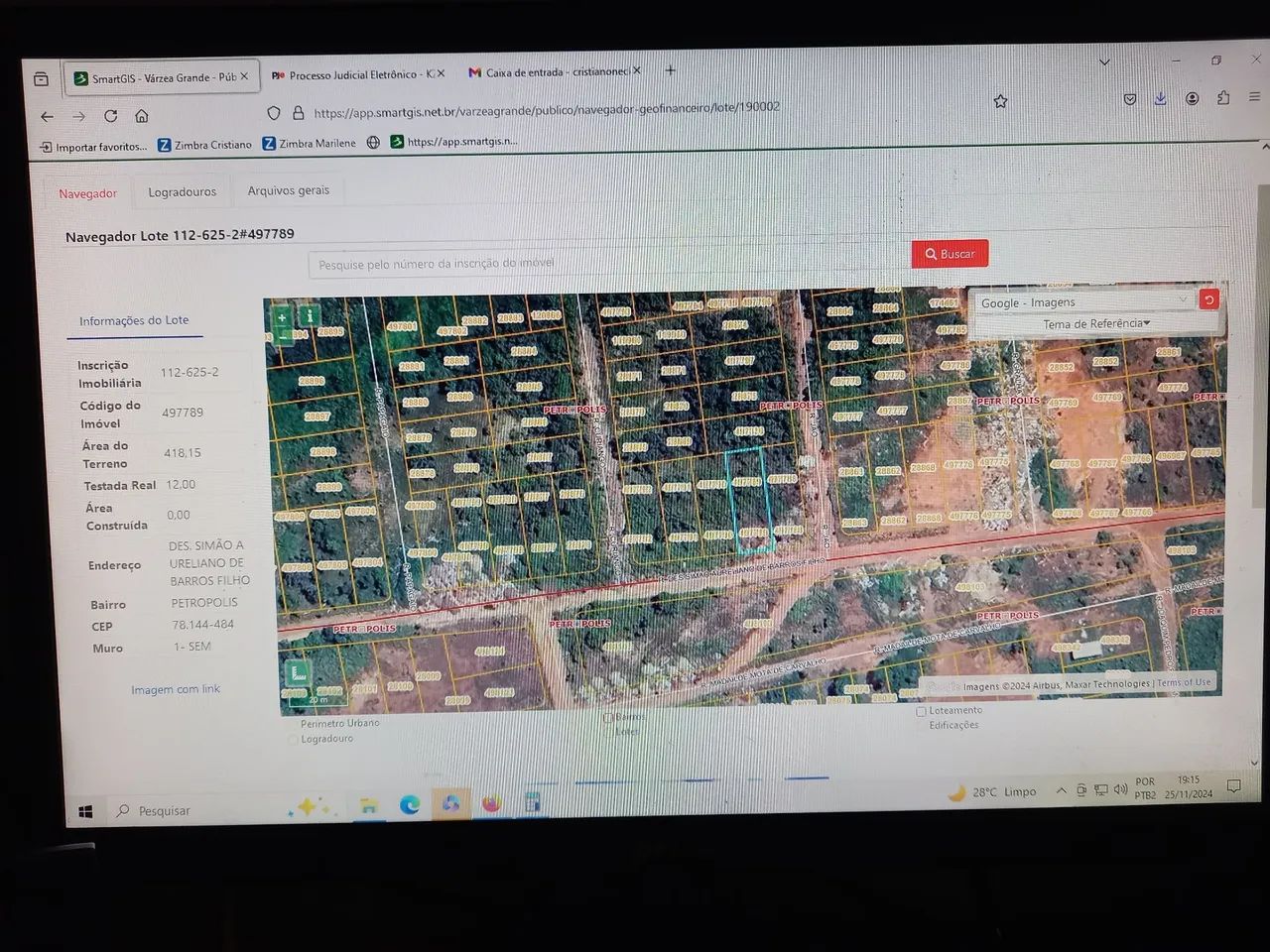The height and width of the screenshot is (952, 1270).
Task: Open File Explorer from taskbar
Action: [368, 806]
